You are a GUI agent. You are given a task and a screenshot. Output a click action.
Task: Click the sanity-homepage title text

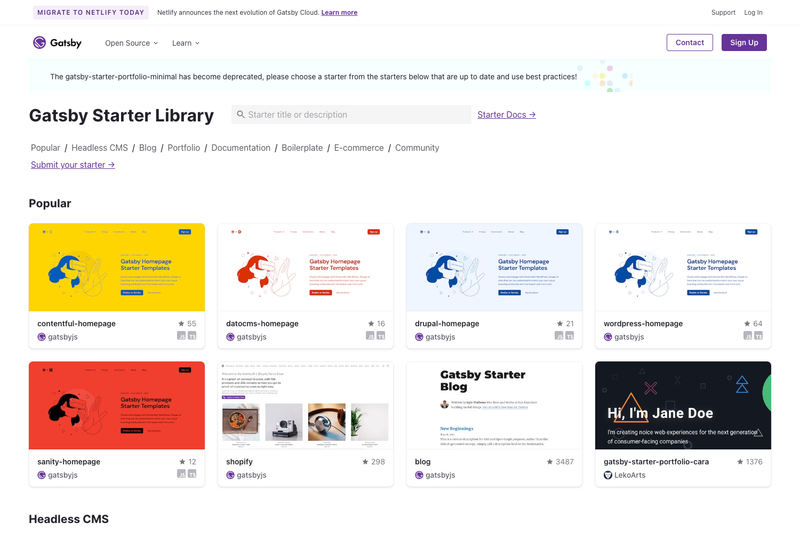click(69, 462)
